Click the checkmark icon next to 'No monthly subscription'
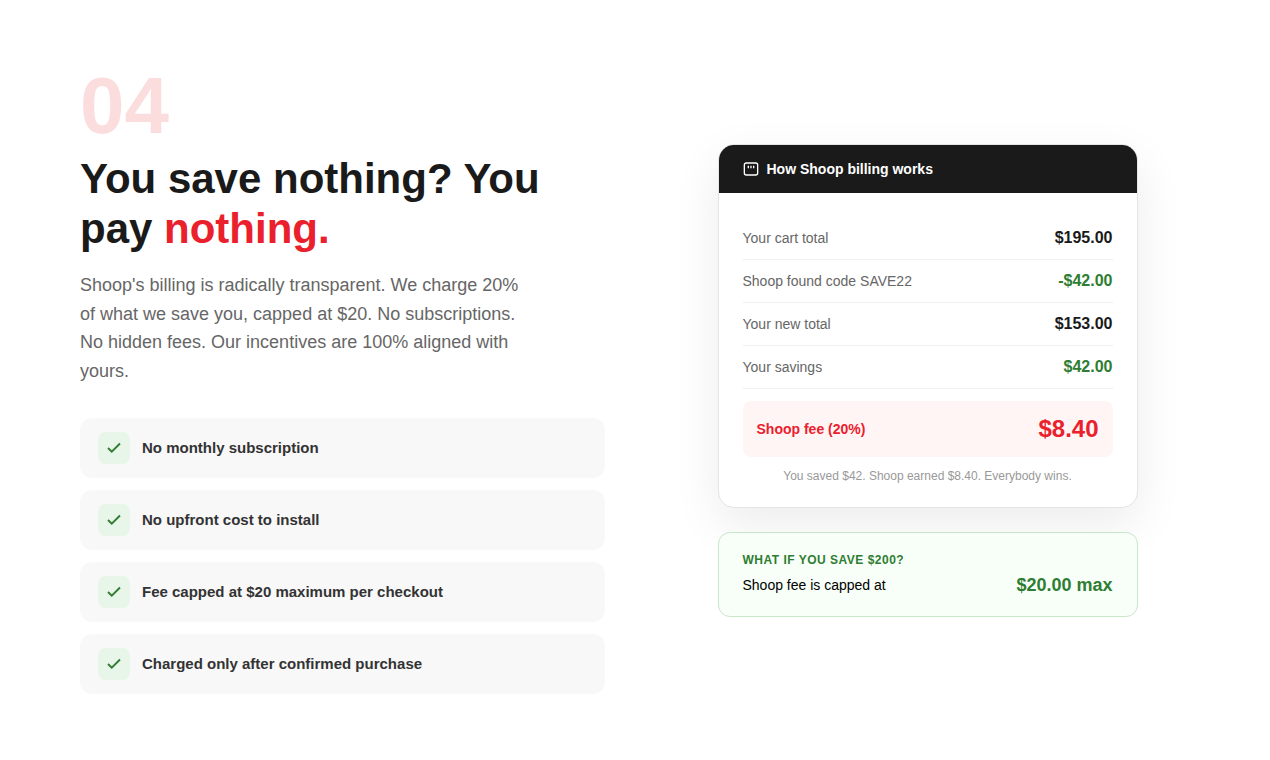Screen dimensions: 1270x760 pyautogui.click(x=114, y=448)
